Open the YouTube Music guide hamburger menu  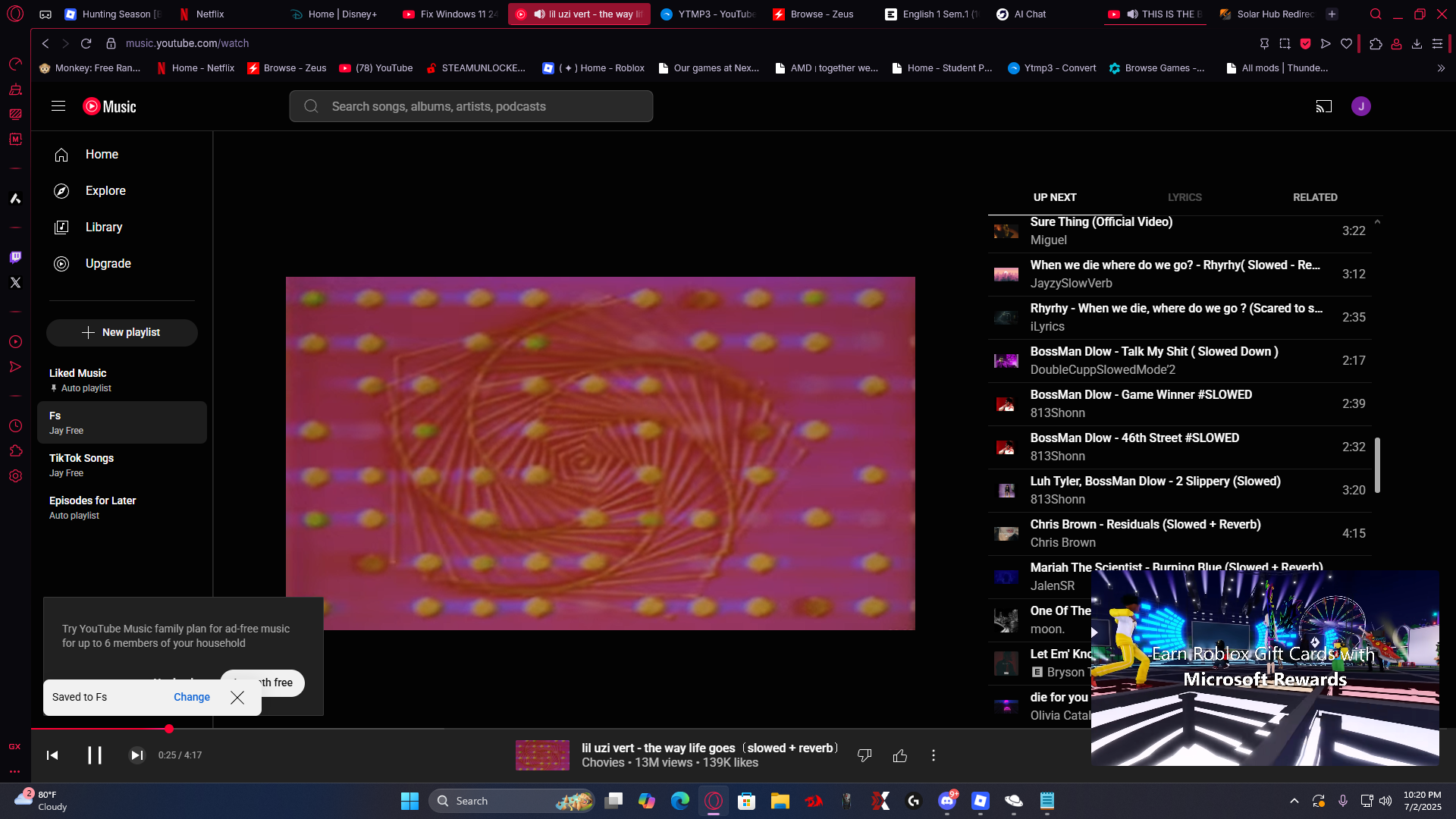click(x=58, y=106)
